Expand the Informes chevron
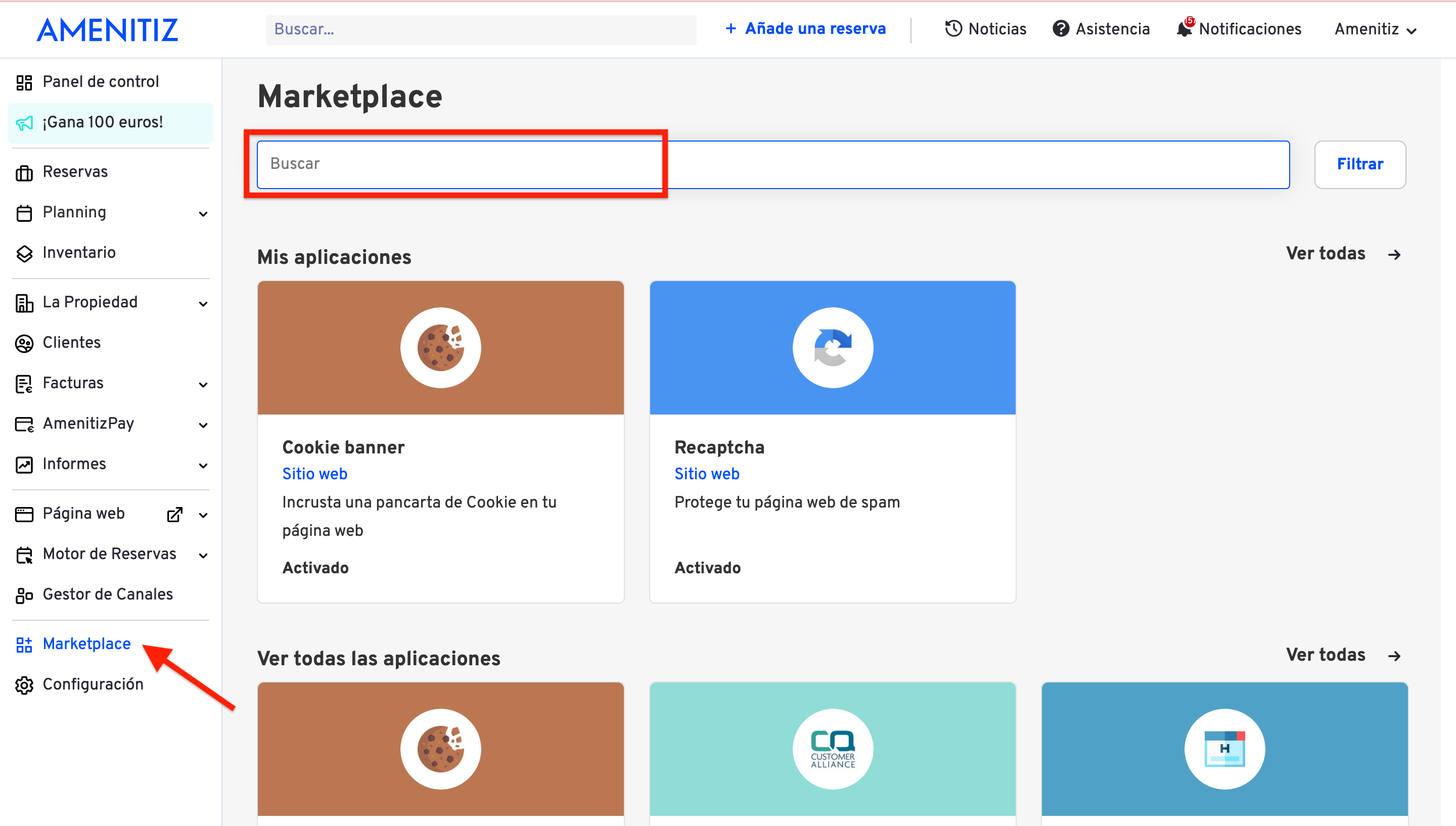Screen dimensions: 1456x826 pyautogui.click(x=203, y=465)
